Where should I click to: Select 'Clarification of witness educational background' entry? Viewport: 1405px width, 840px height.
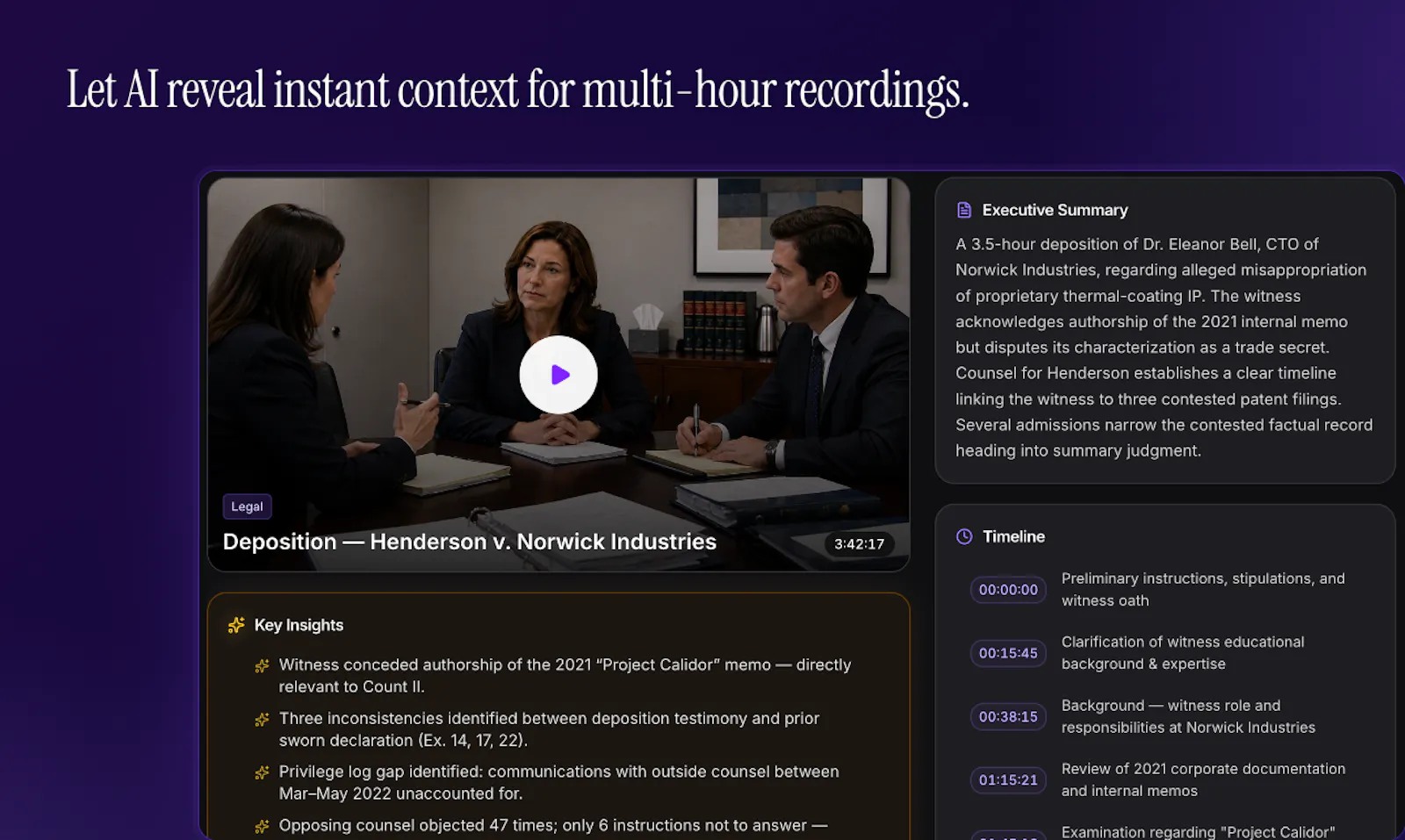click(x=1183, y=653)
